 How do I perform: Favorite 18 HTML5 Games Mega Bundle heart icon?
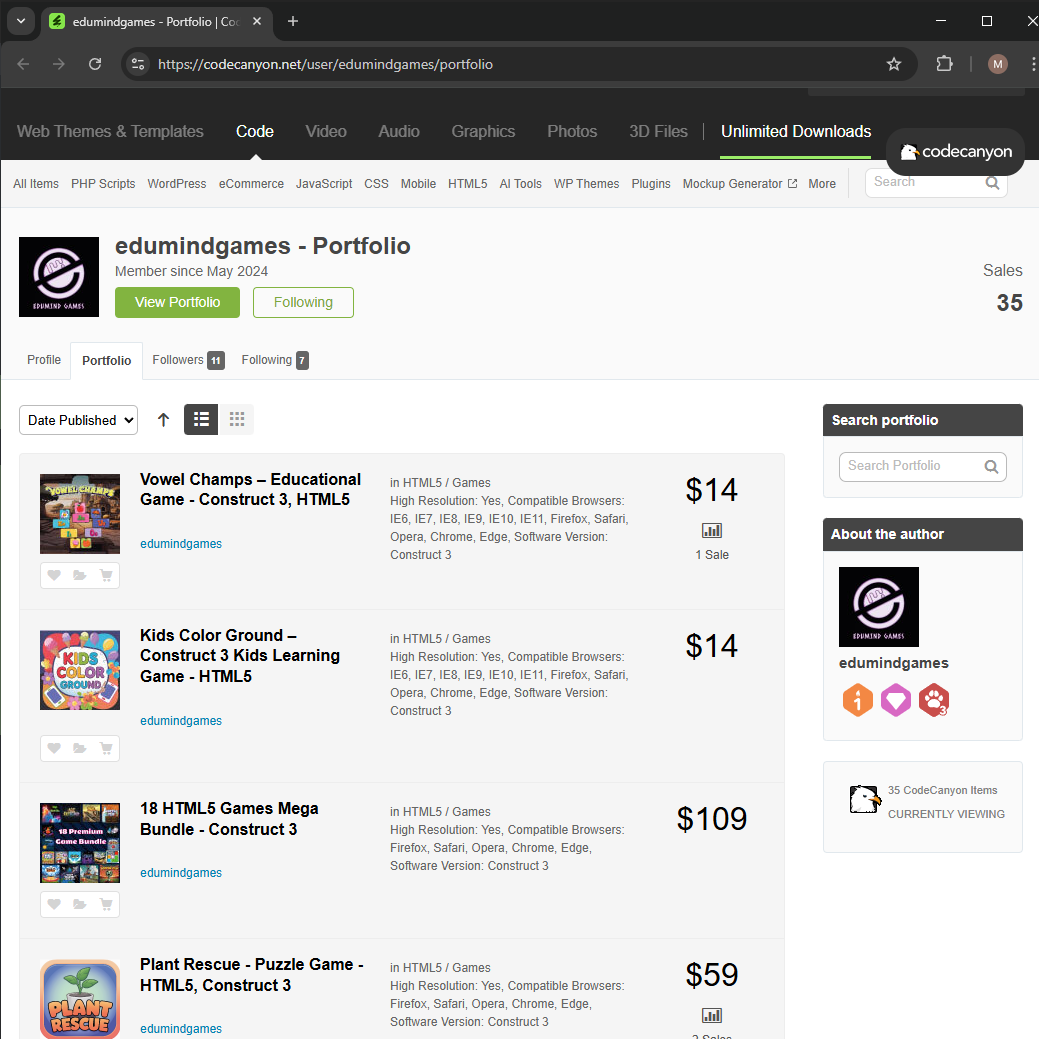(54, 904)
